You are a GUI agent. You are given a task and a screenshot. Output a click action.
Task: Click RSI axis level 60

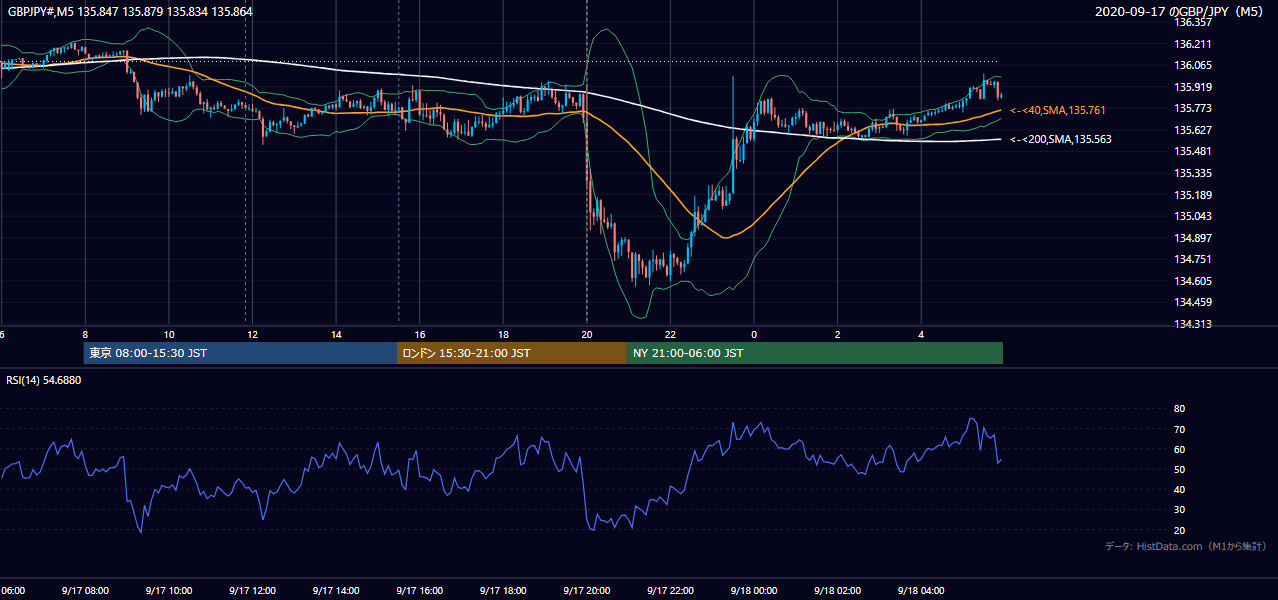[1180, 449]
